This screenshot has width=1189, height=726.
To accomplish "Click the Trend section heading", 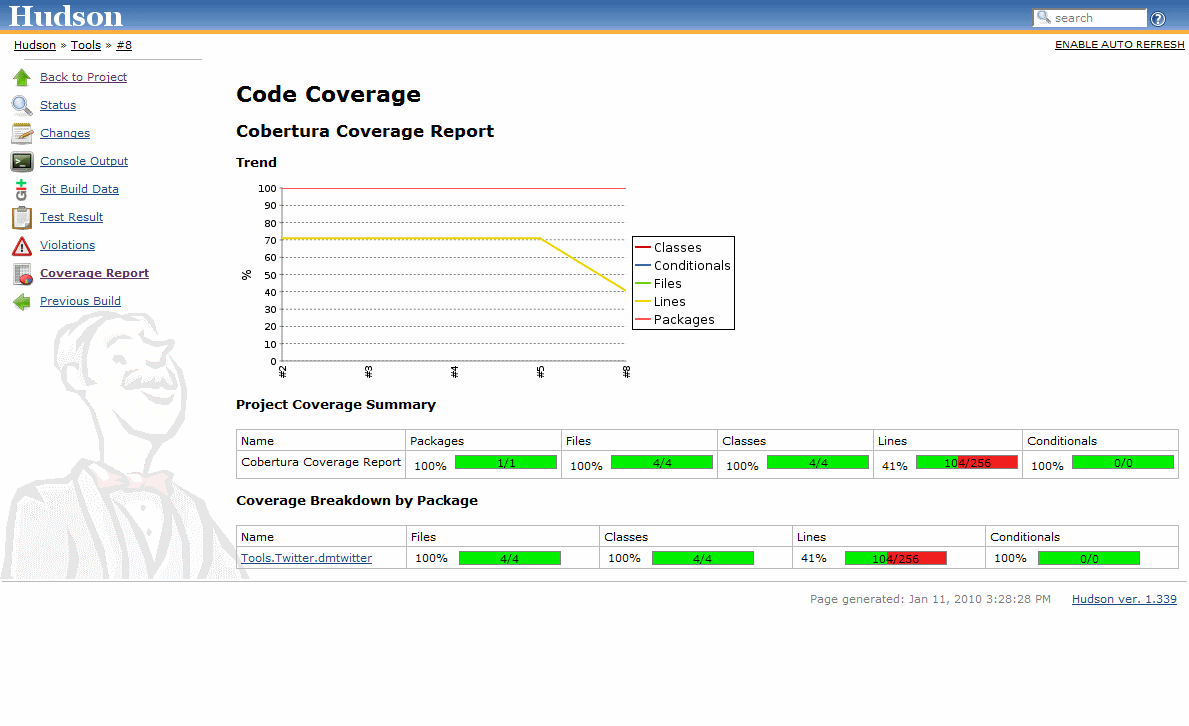I will tap(256, 162).
